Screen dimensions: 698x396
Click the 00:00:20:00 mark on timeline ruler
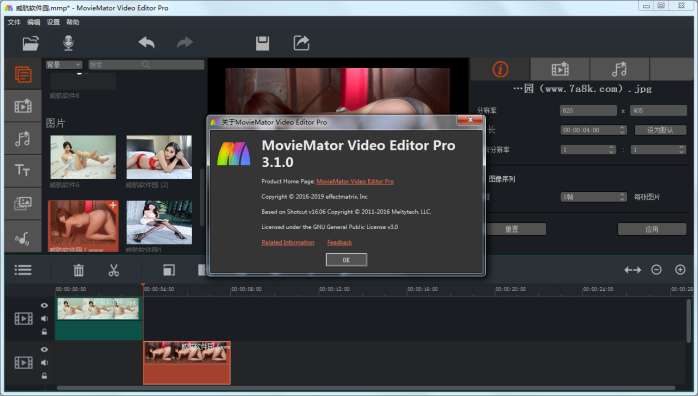511,289
